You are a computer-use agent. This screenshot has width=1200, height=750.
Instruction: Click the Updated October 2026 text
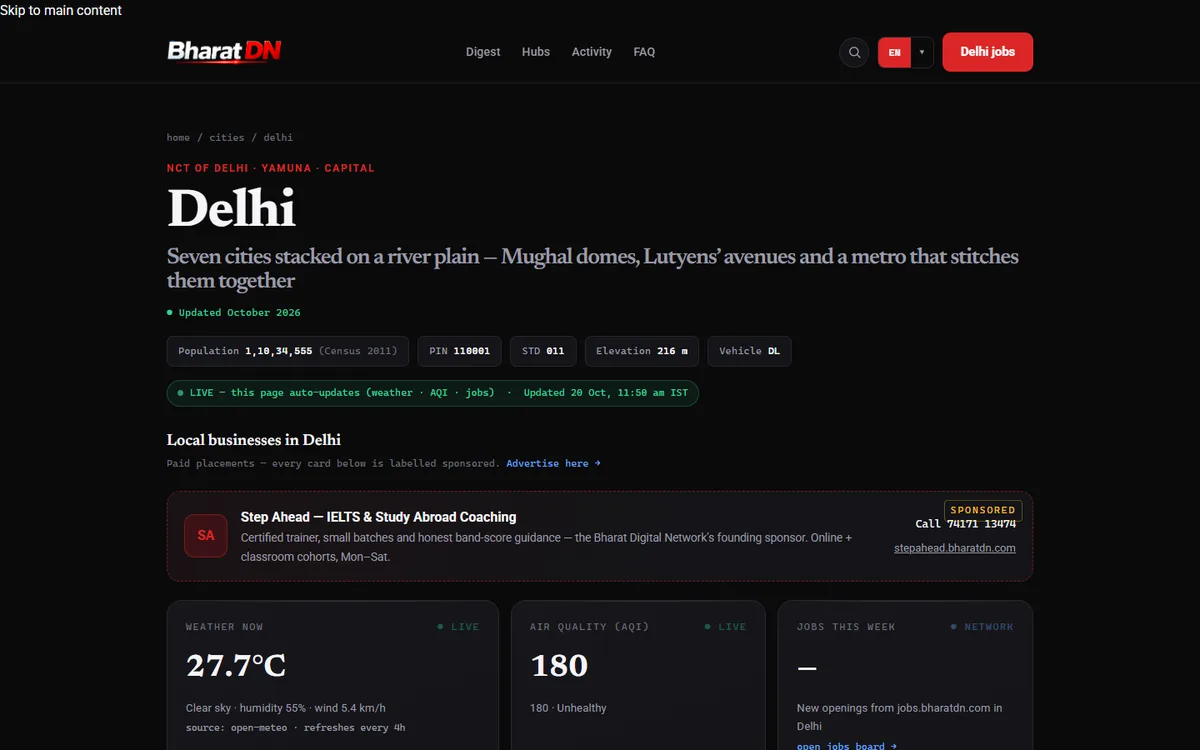(239, 313)
